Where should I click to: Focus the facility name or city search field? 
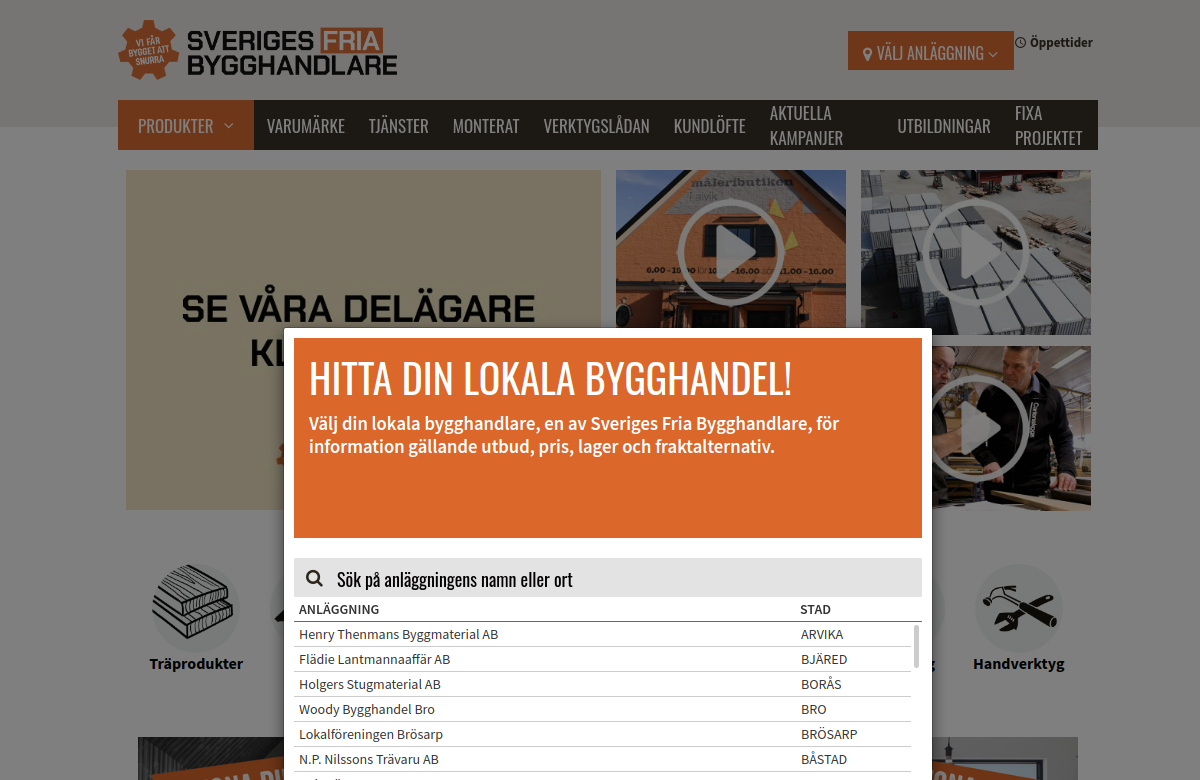(x=608, y=578)
